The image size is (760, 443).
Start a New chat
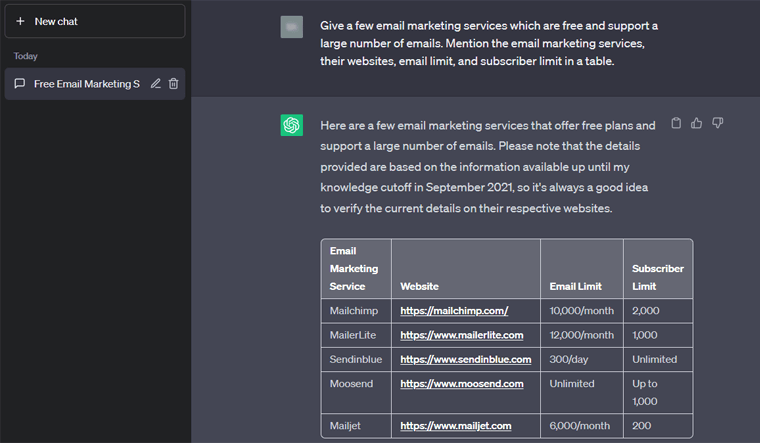[x=95, y=21]
